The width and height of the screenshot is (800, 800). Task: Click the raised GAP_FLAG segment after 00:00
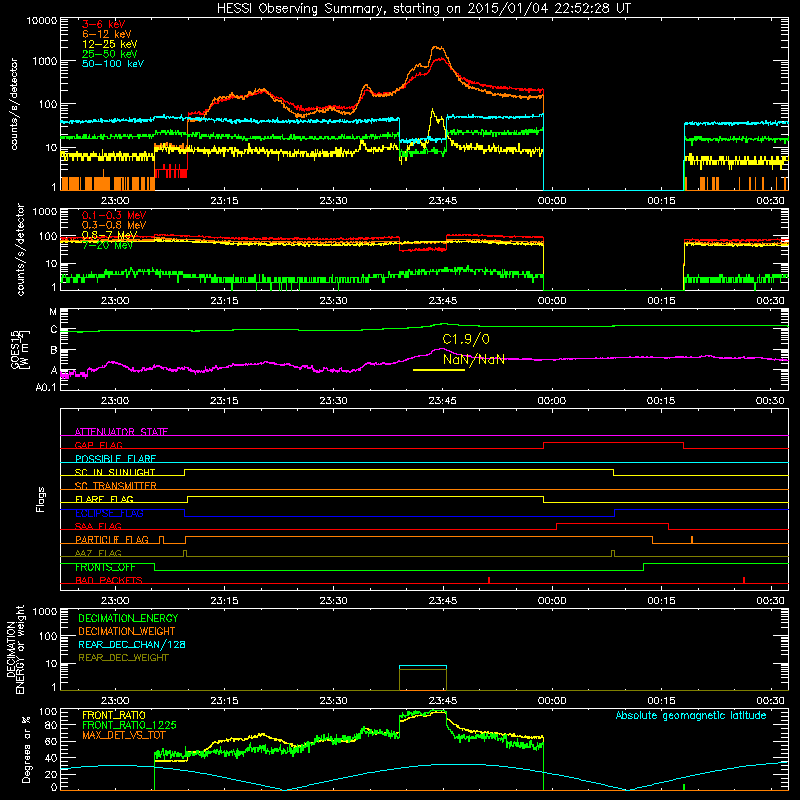[x=613, y=443]
